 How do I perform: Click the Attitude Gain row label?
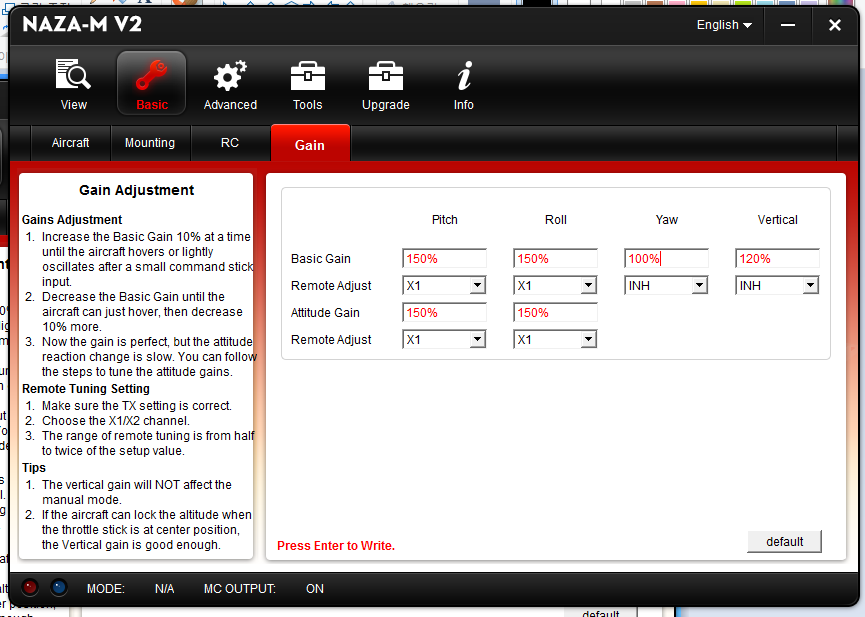325,312
